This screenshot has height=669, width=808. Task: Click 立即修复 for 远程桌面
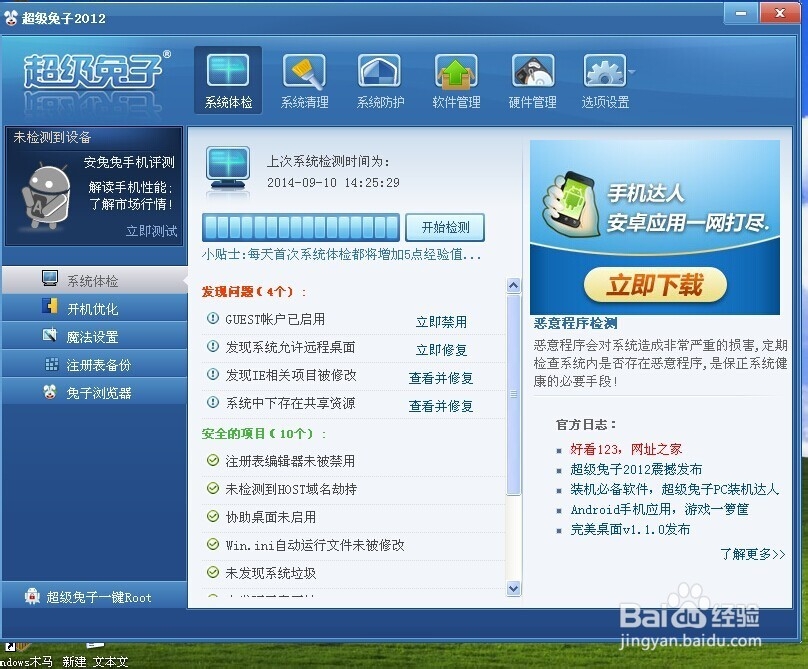point(441,350)
